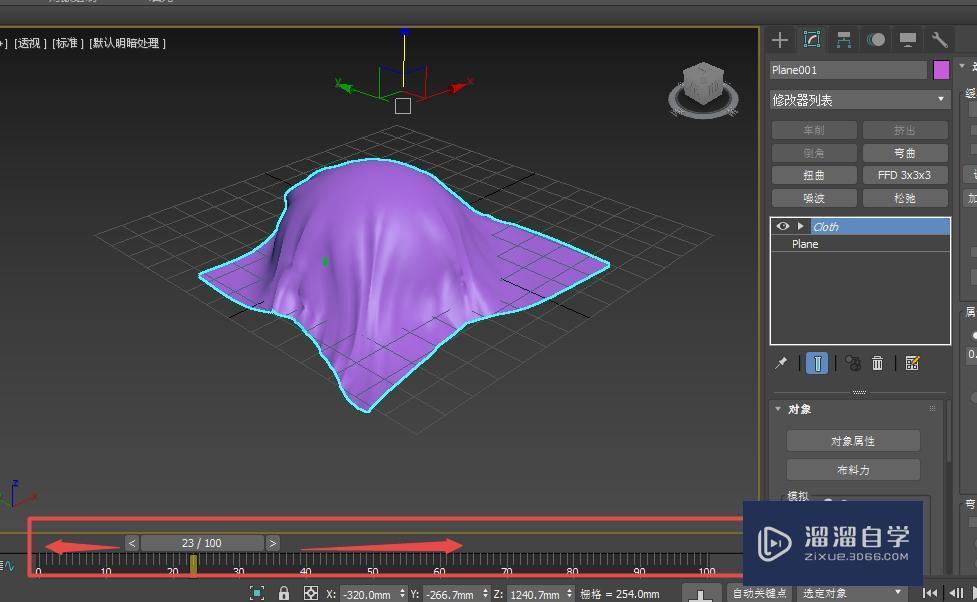
Task: Click the 对象属性 button
Action: 852,441
